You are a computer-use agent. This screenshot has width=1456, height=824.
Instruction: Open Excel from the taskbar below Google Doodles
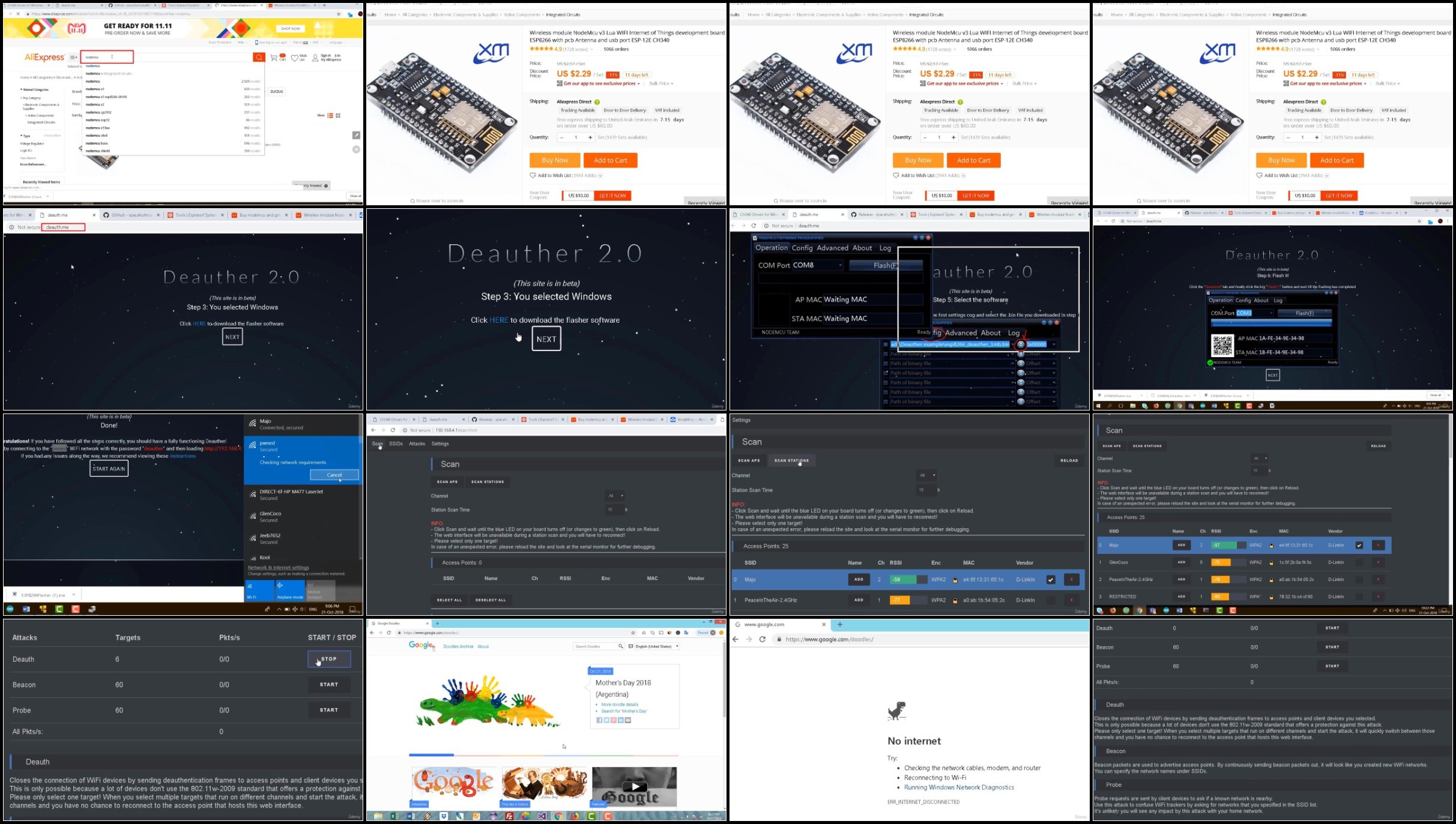point(394,816)
